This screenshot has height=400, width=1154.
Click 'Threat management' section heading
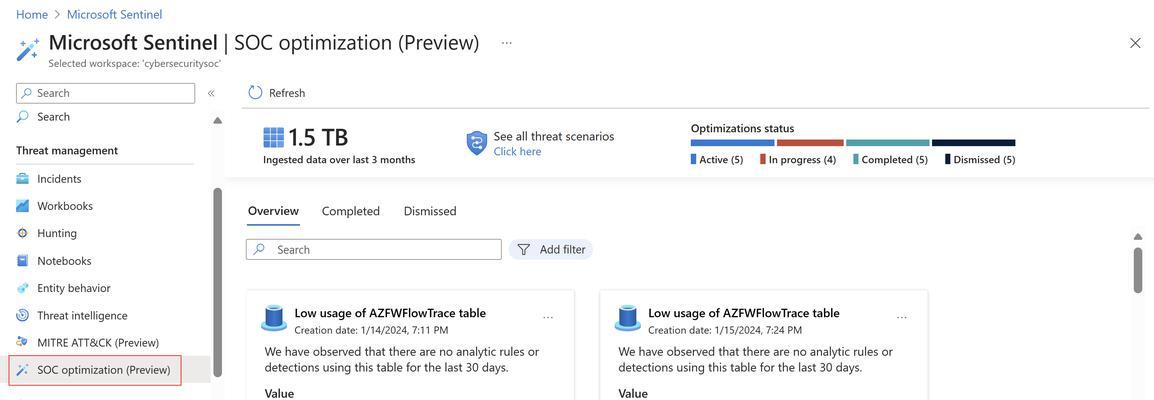(x=67, y=150)
